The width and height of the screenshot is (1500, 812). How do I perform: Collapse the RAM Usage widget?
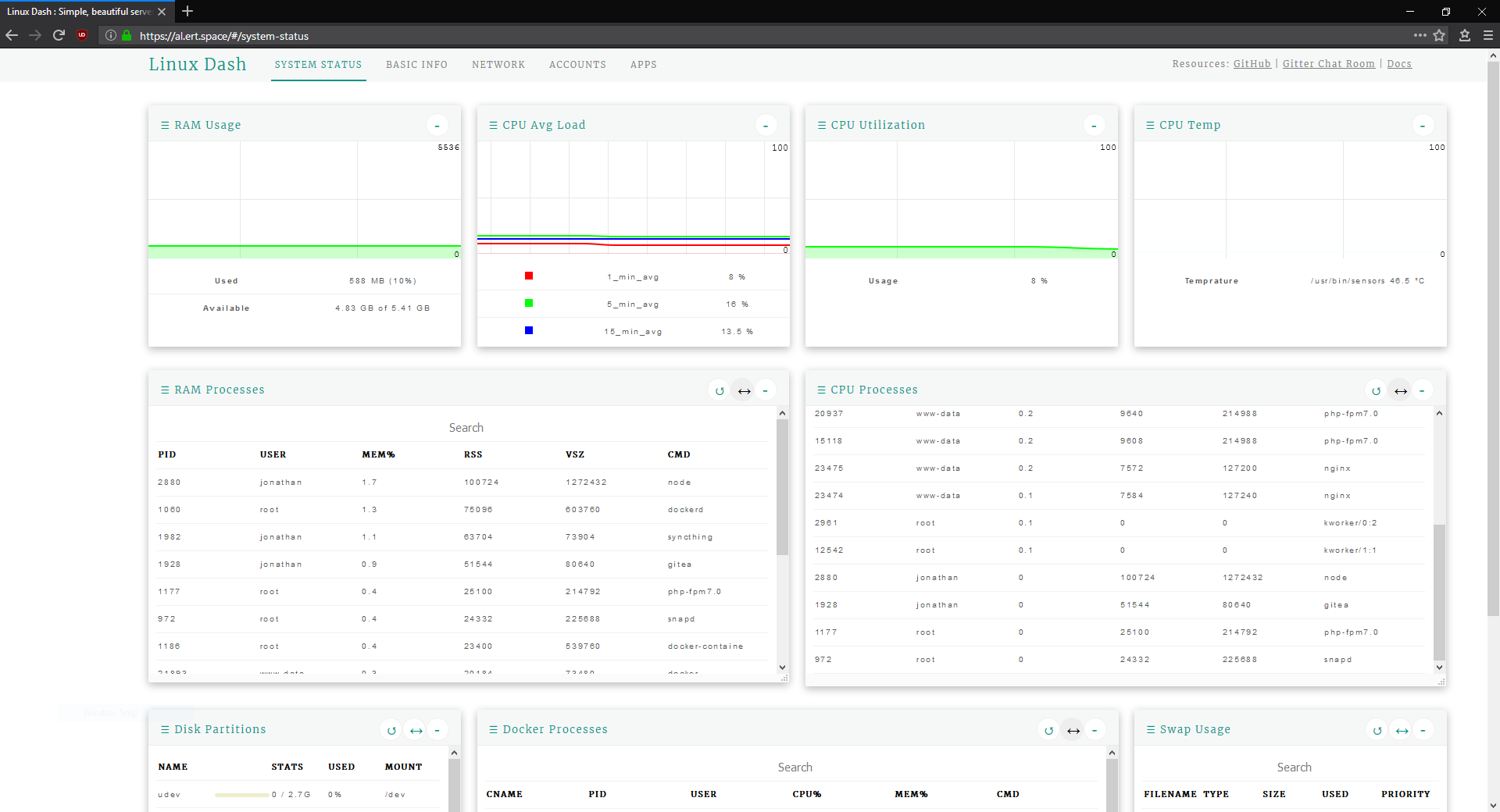(437, 126)
